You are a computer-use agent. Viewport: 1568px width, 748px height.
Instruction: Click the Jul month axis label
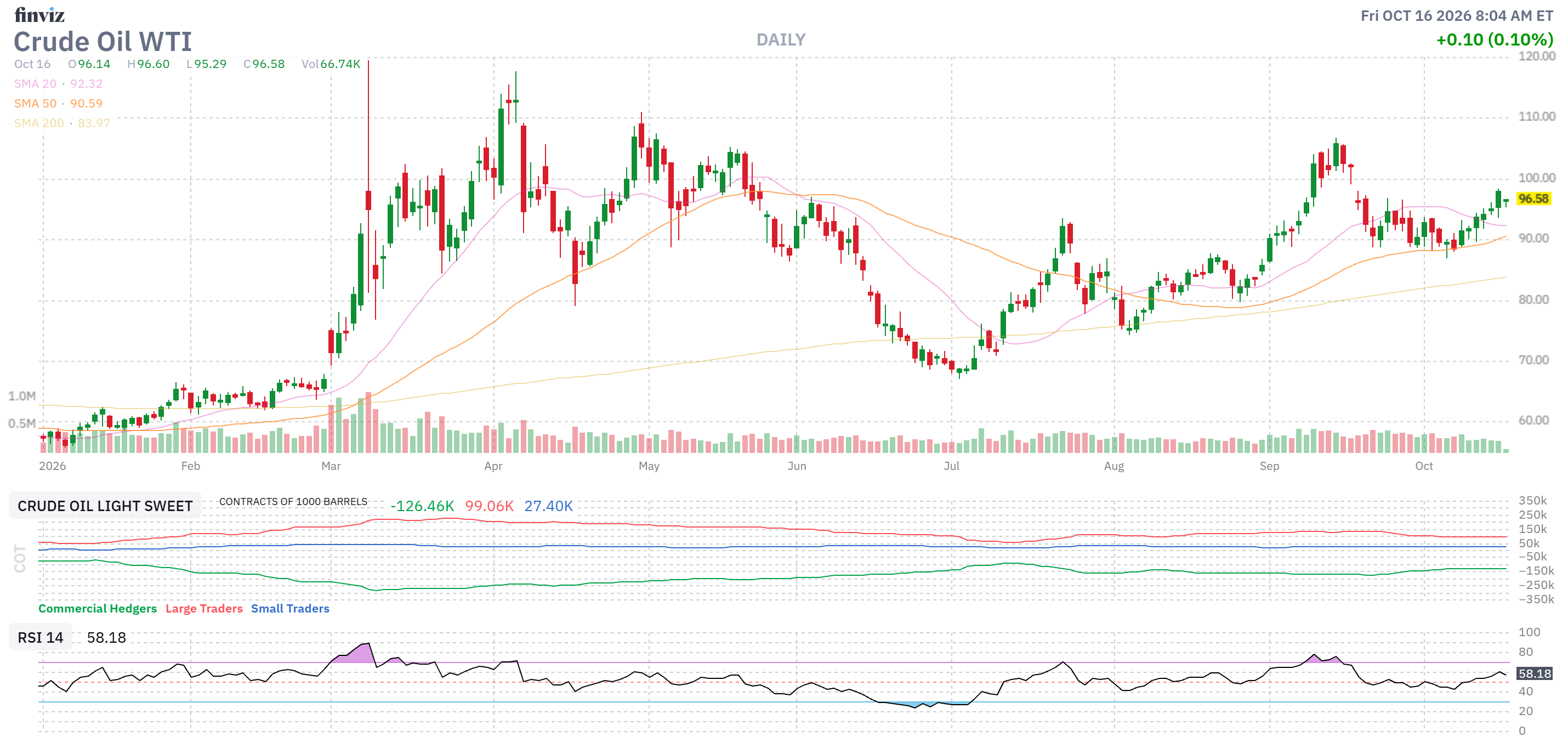click(951, 466)
